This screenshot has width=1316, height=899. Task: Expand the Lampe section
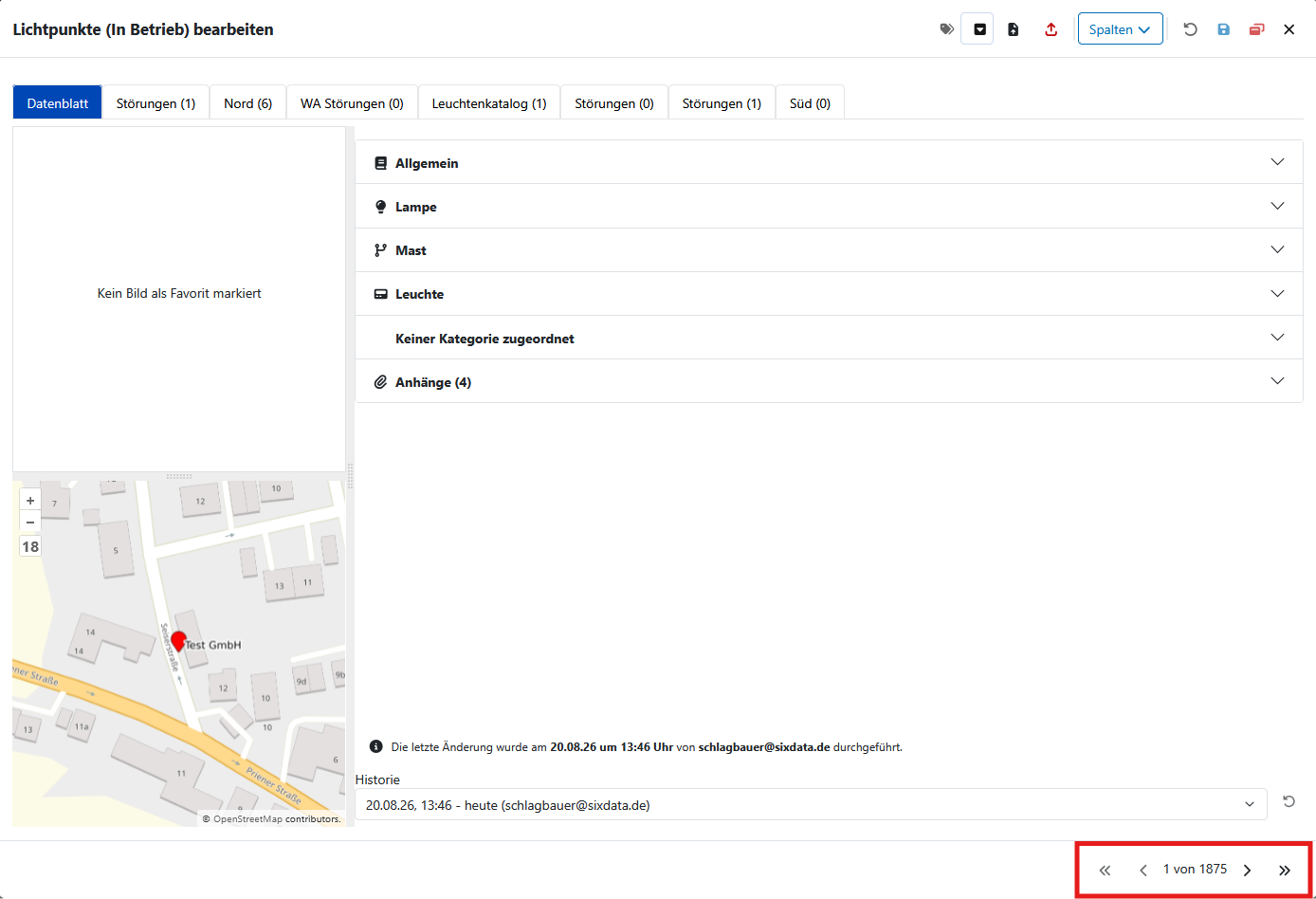pos(829,206)
